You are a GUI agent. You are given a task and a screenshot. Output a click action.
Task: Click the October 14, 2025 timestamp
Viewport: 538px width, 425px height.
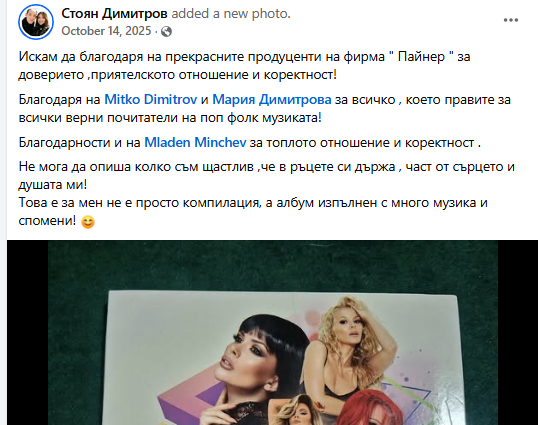pyautogui.click(x=106, y=31)
